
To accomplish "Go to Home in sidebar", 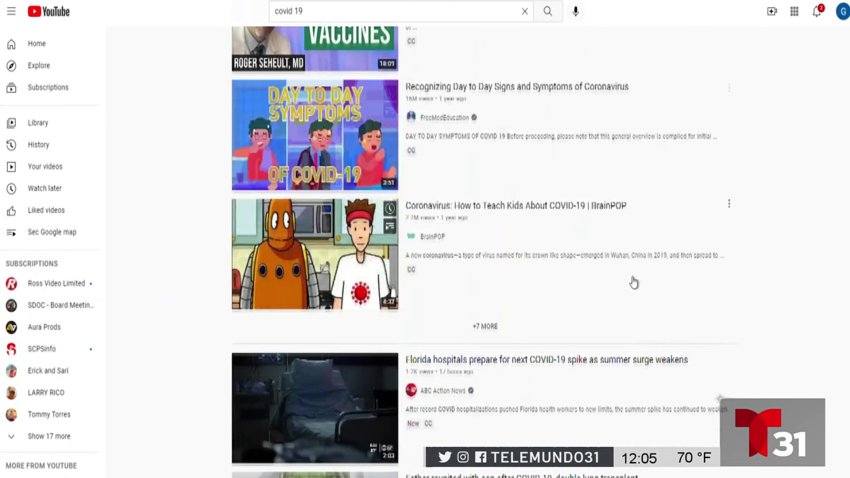I will click(36, 44).
